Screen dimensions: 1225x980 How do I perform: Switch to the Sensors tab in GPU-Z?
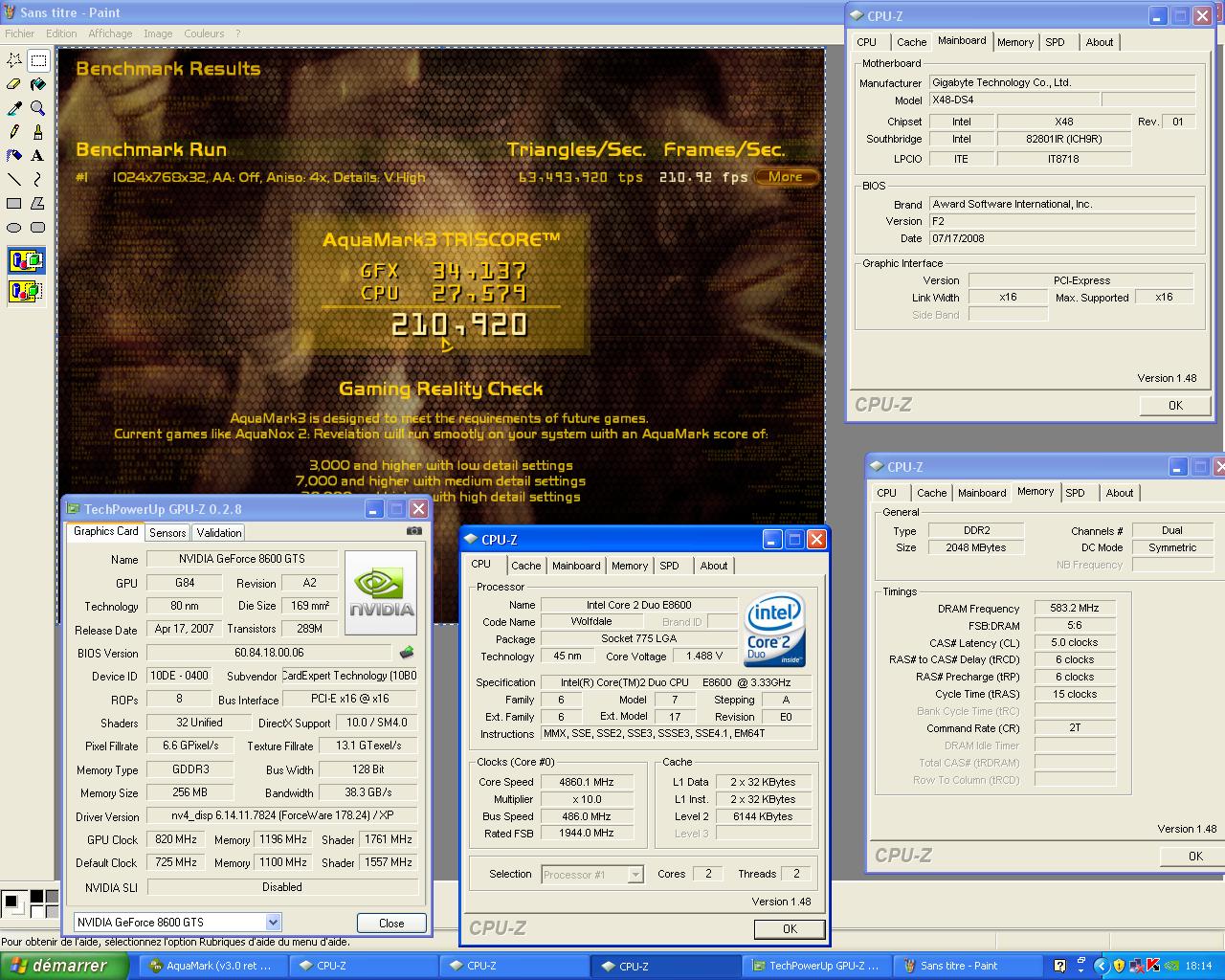[167, 533]
